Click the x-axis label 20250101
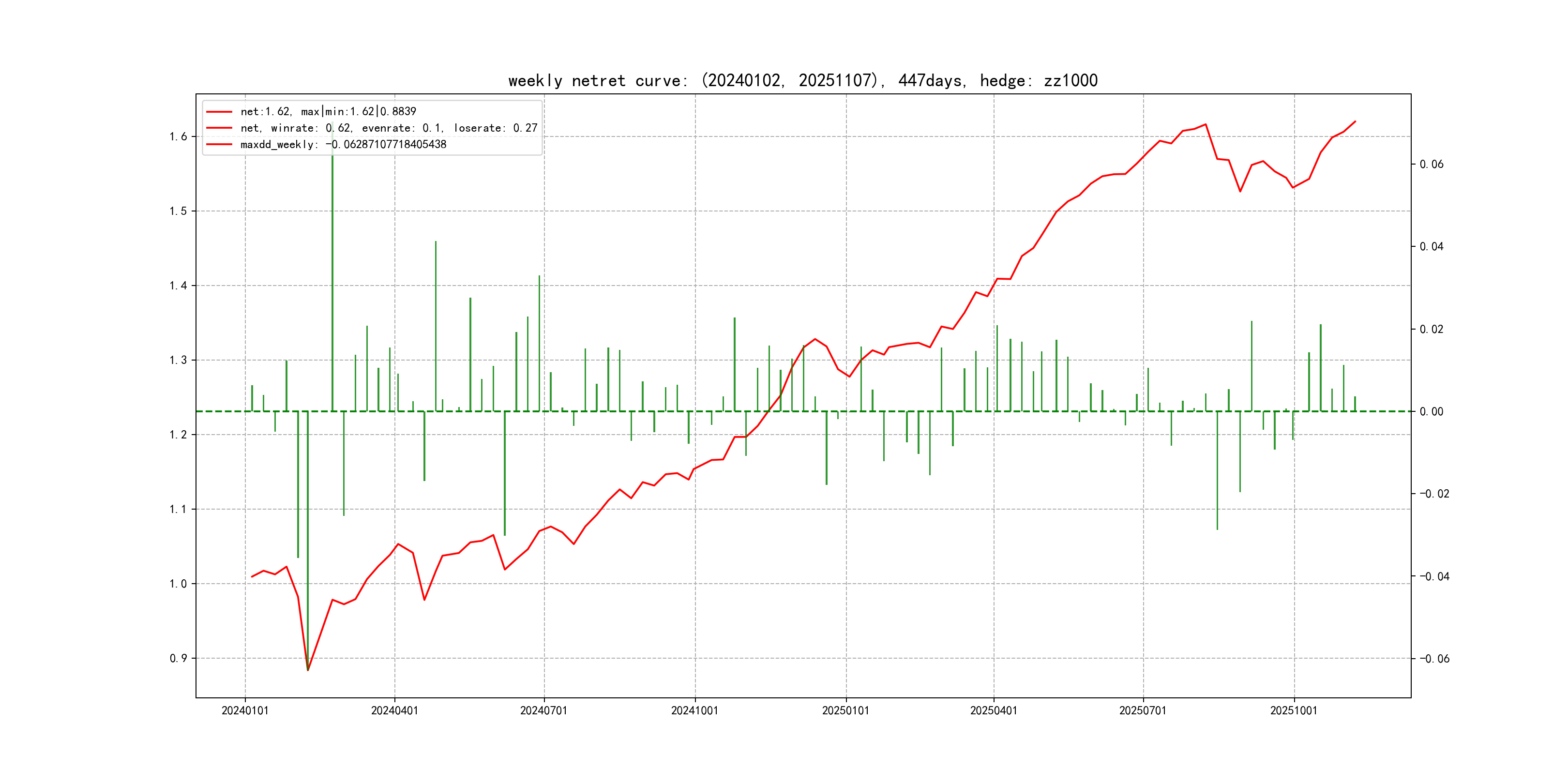The height and width of the screenshot is (784, 1568). coord(845,710)
